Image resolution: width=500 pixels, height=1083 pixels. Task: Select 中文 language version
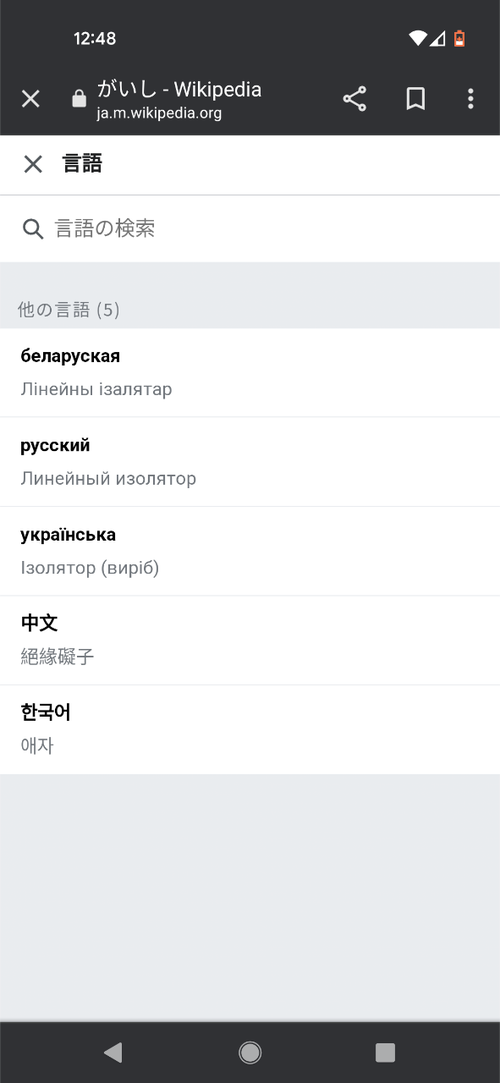(250, 640)
